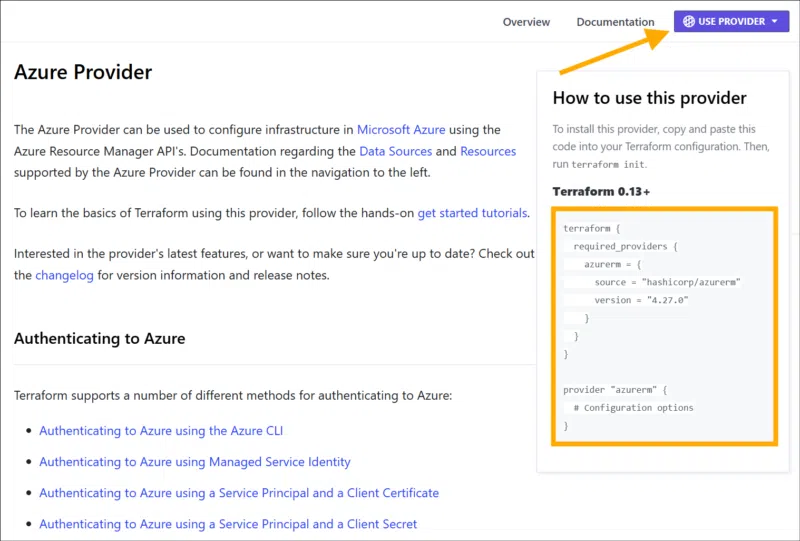Open the Data Sources link
800x541 pixels.
396,151
